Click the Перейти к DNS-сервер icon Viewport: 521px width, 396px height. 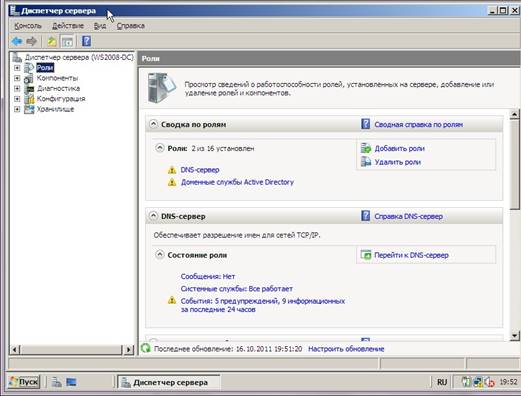[366, 255]
